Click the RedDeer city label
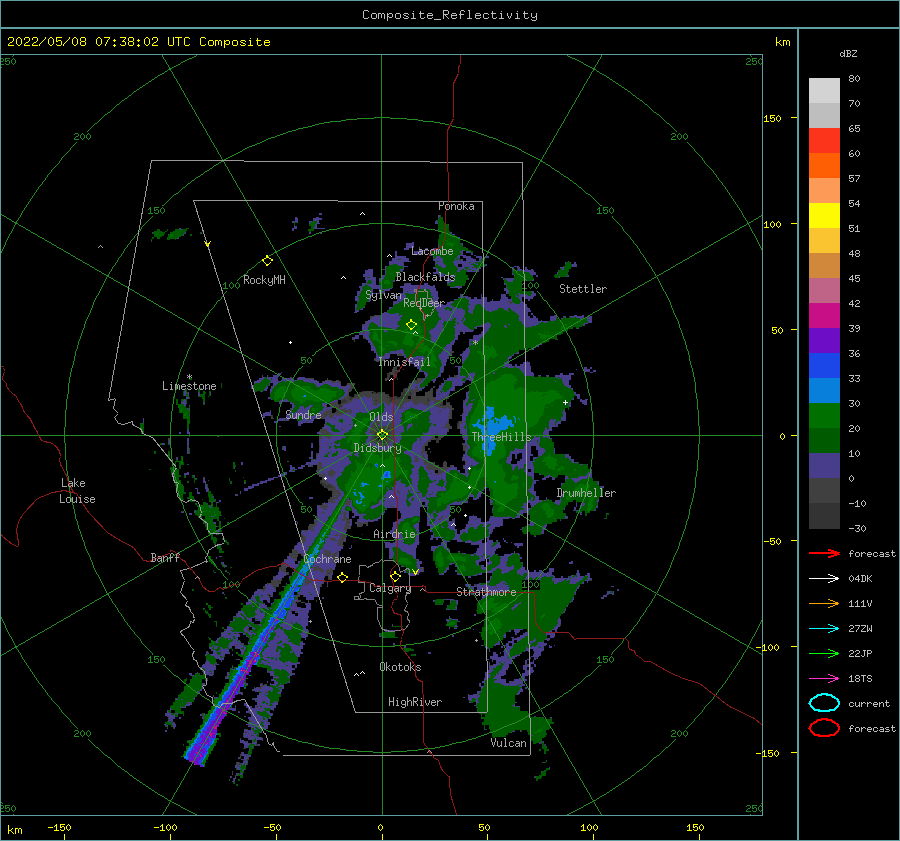 point(424,303)
